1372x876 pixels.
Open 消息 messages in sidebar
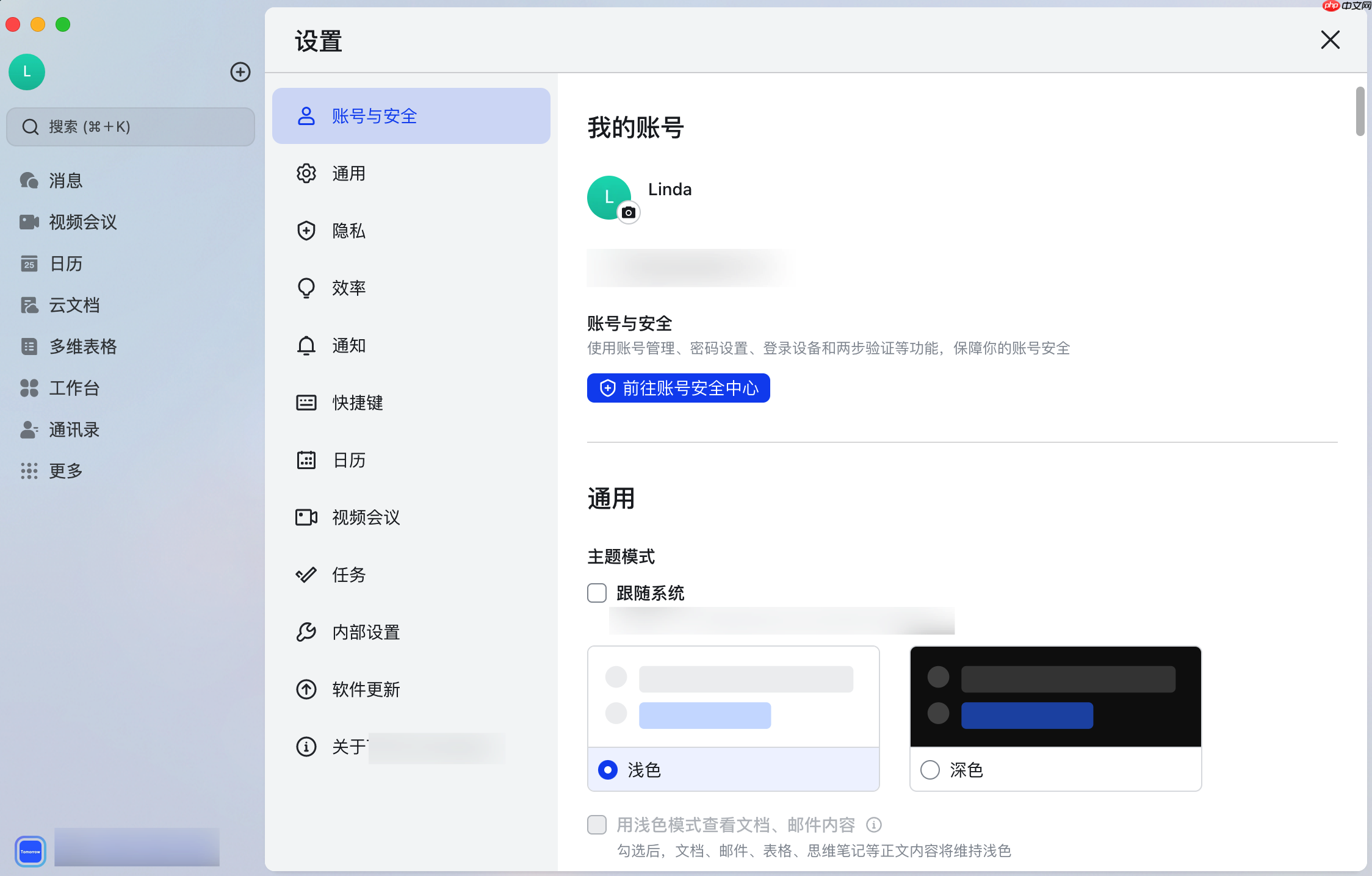pyautogui.click(x=65, y=181)
